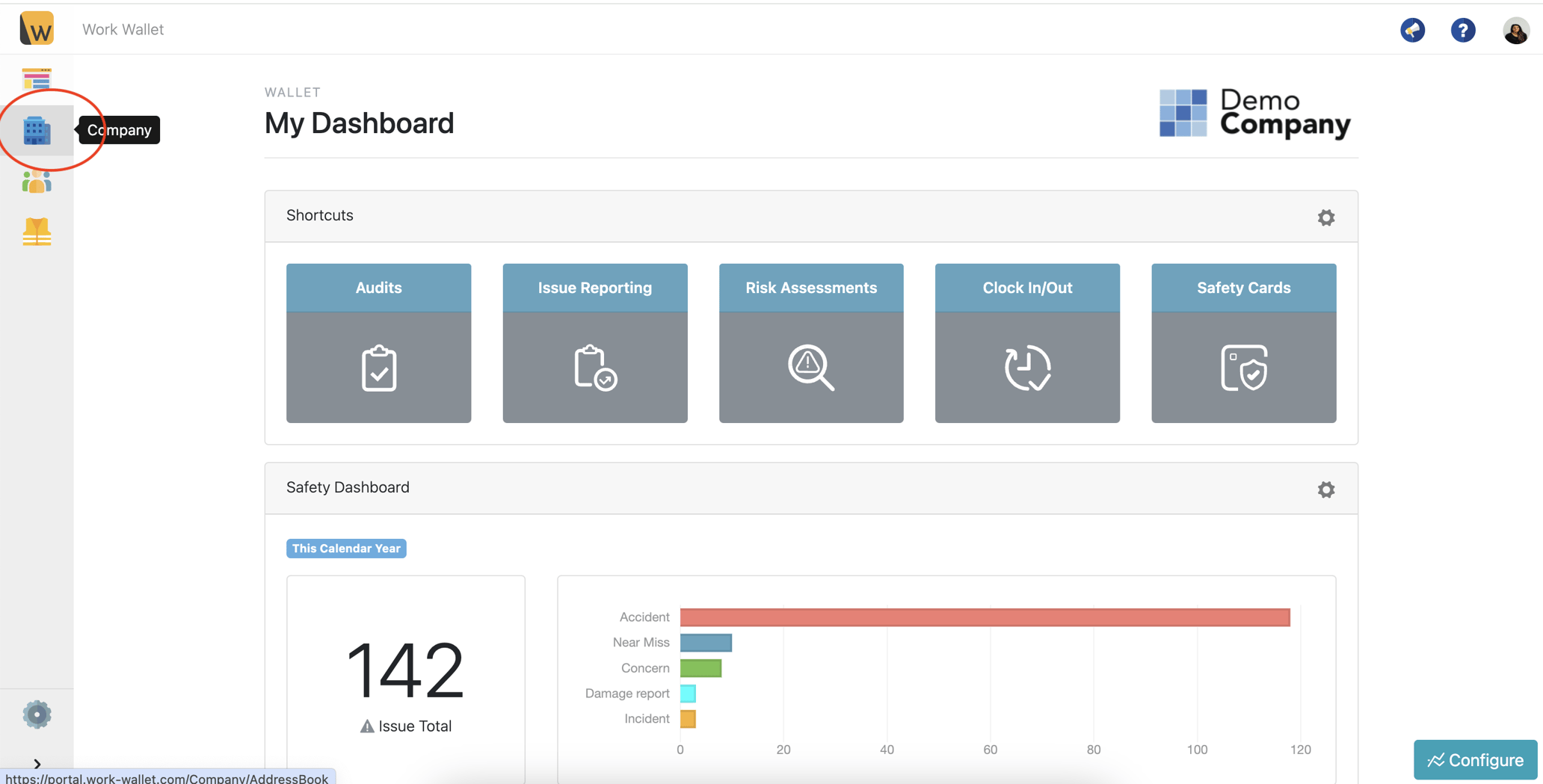Open Shortcuts panel settings gear

point(1326,217)
